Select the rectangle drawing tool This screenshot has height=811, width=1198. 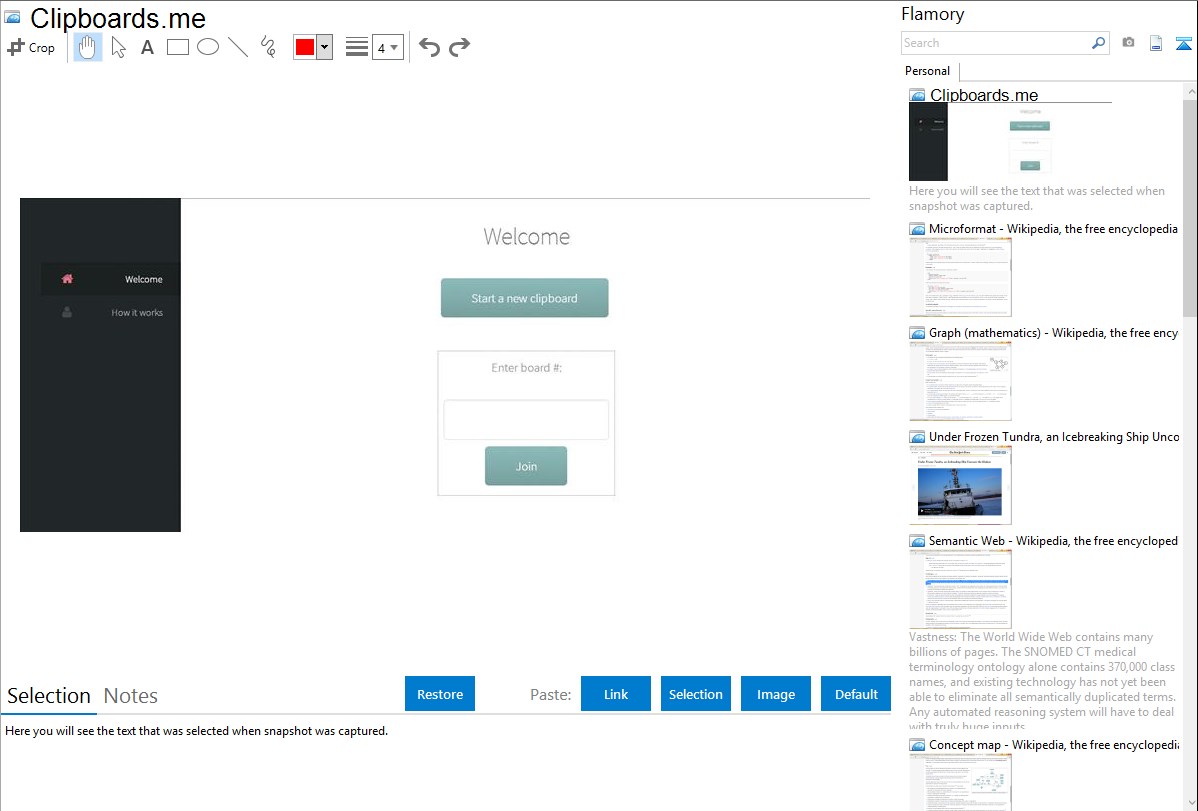177,47
